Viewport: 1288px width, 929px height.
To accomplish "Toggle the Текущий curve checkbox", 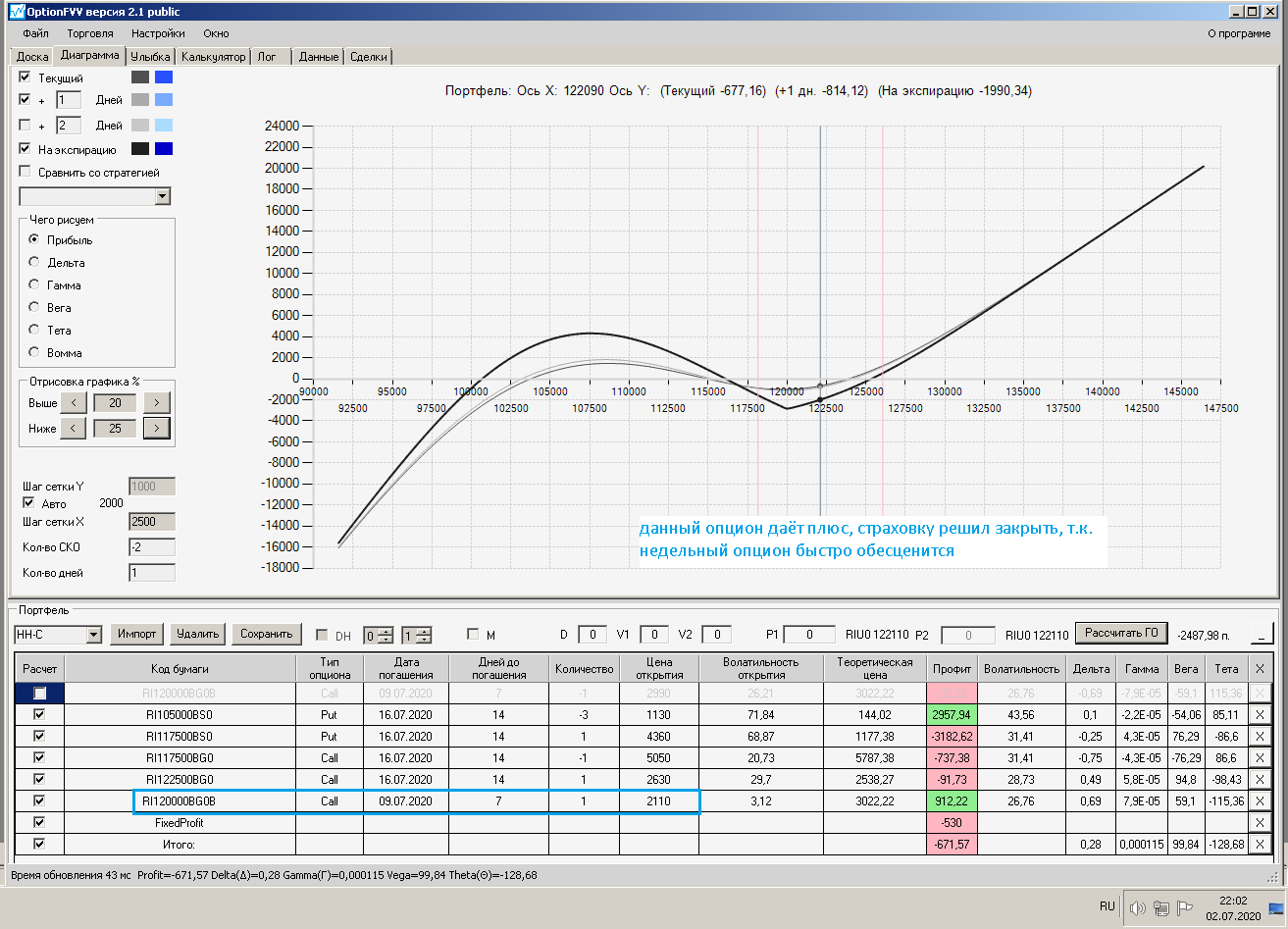I will point(26,77).
